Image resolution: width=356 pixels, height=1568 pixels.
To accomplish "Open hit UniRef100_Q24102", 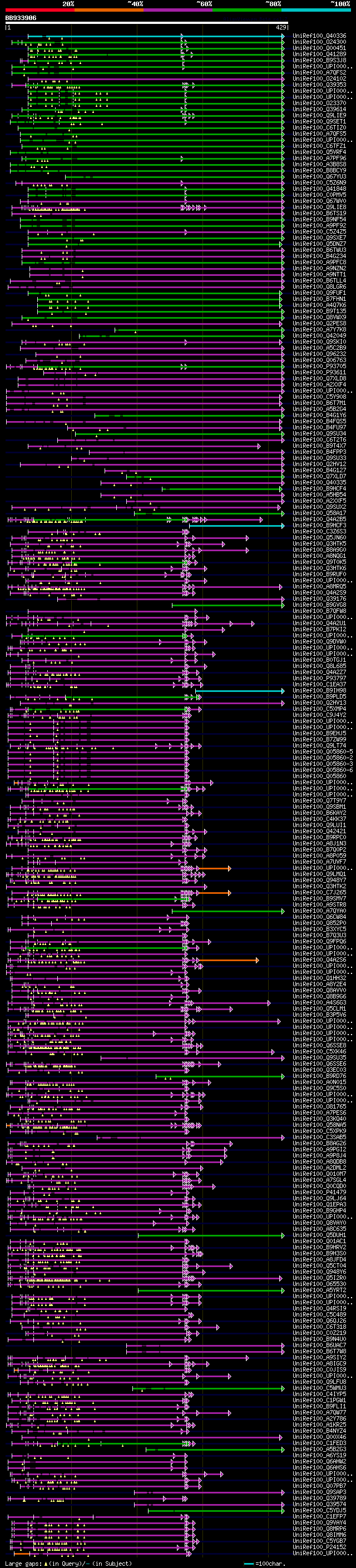I will pos(319,78).
